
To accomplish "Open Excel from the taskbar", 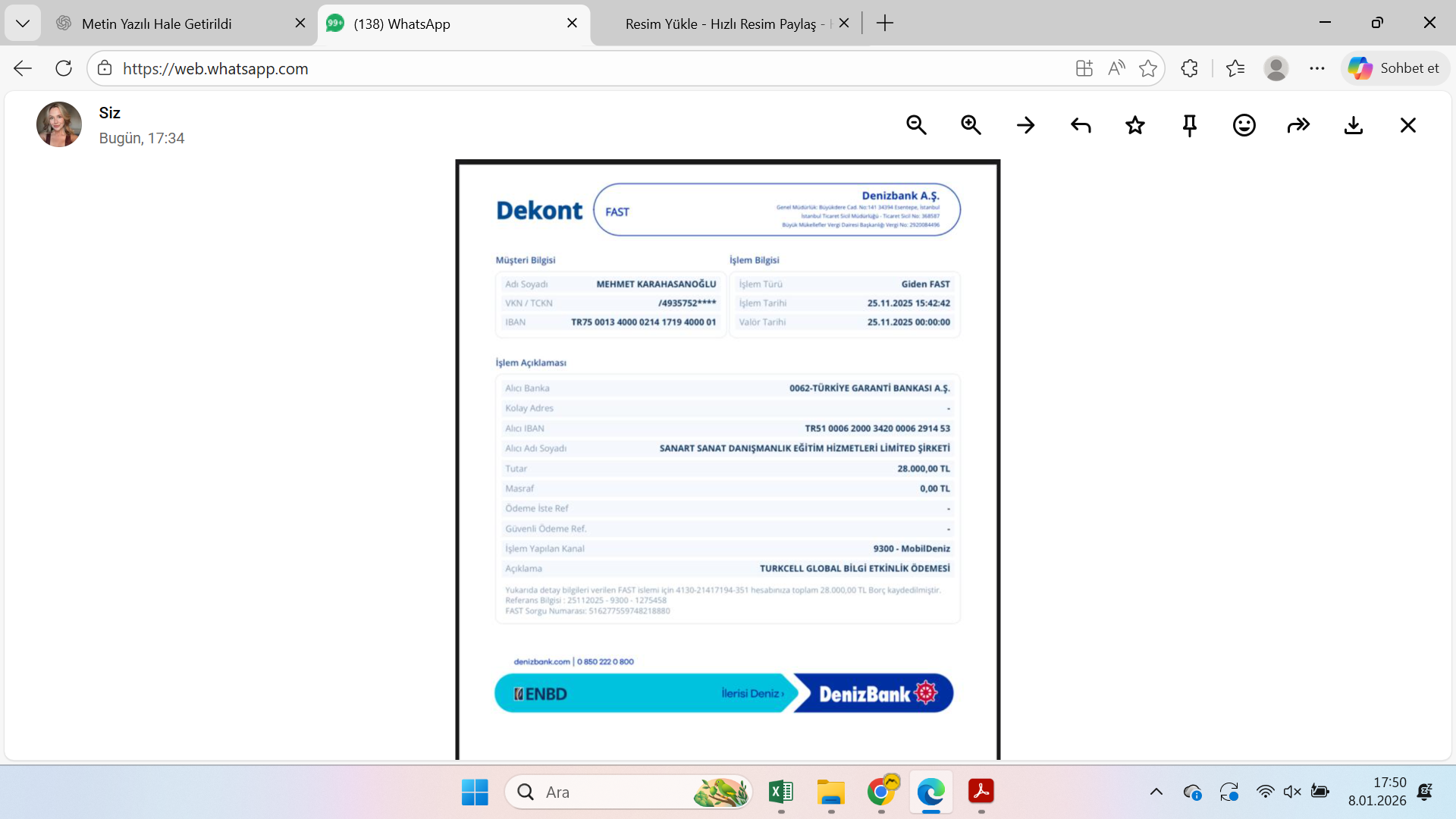I will pyautogui.click(x=781, y=792).
